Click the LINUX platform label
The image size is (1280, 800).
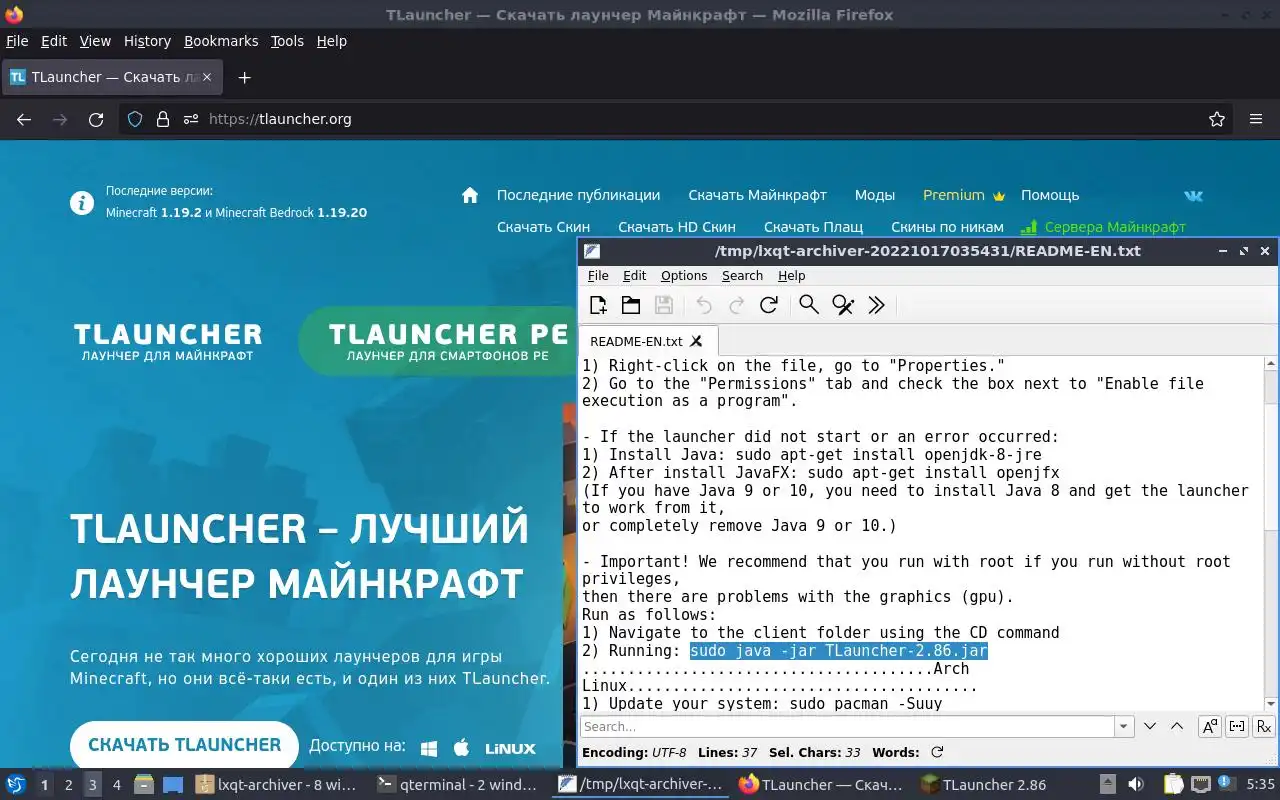click(511, 748)
